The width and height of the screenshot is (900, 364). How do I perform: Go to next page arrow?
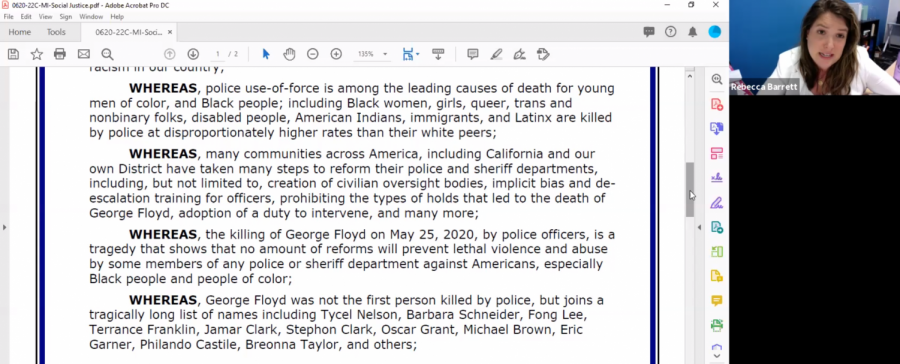coord(193,55)
